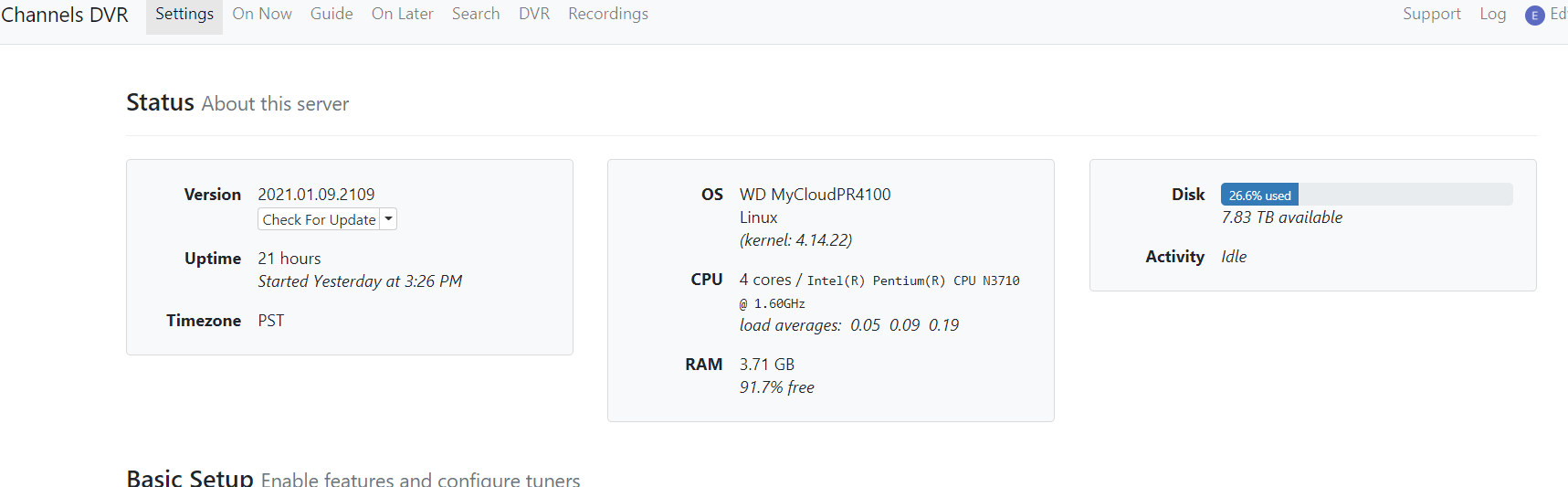
Task: Click the WD MyCloudPR4100 OS text
Action: pos(815,195)
